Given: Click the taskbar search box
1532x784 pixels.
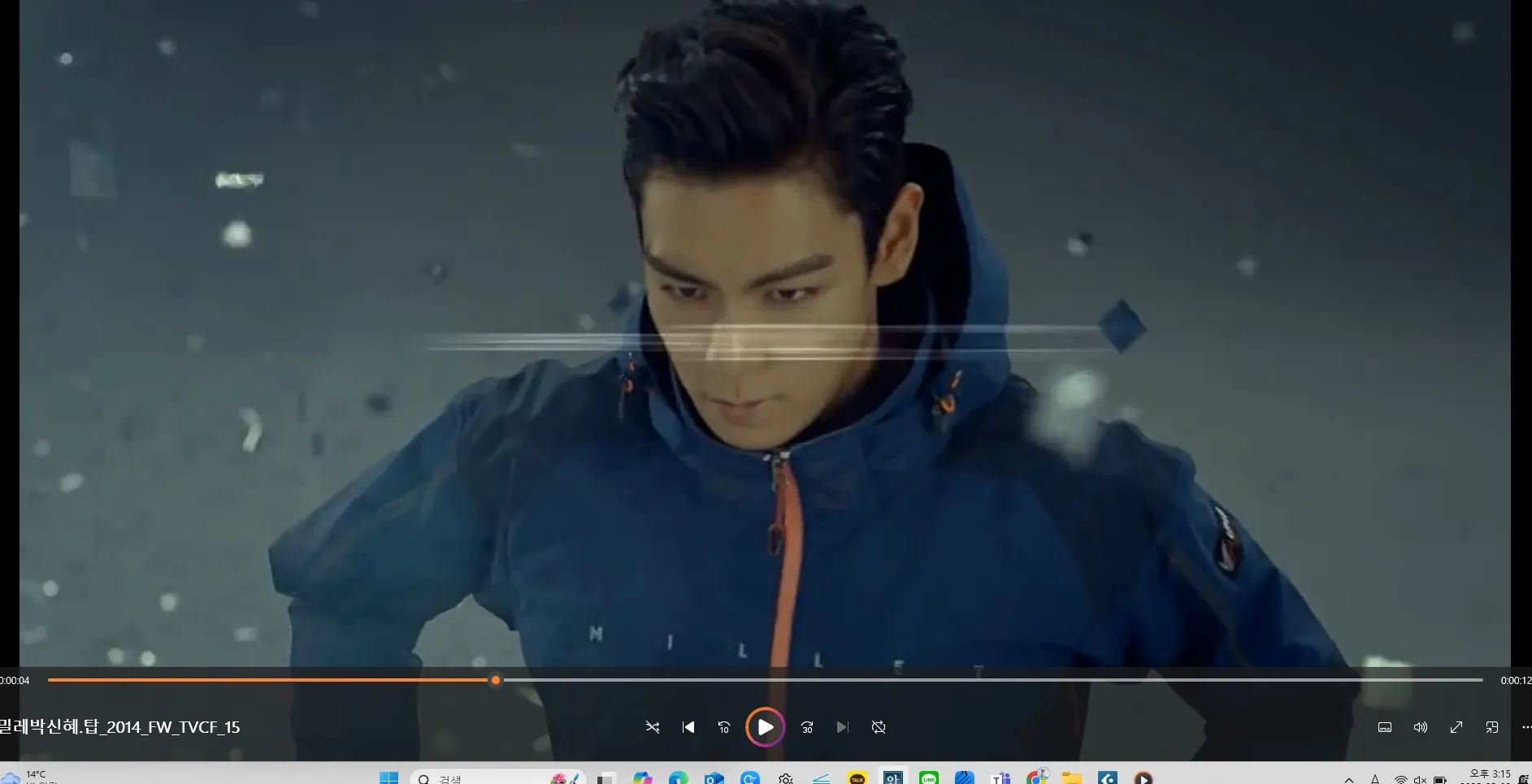Looking at the screenshot, I should click(x=497, y=778).
